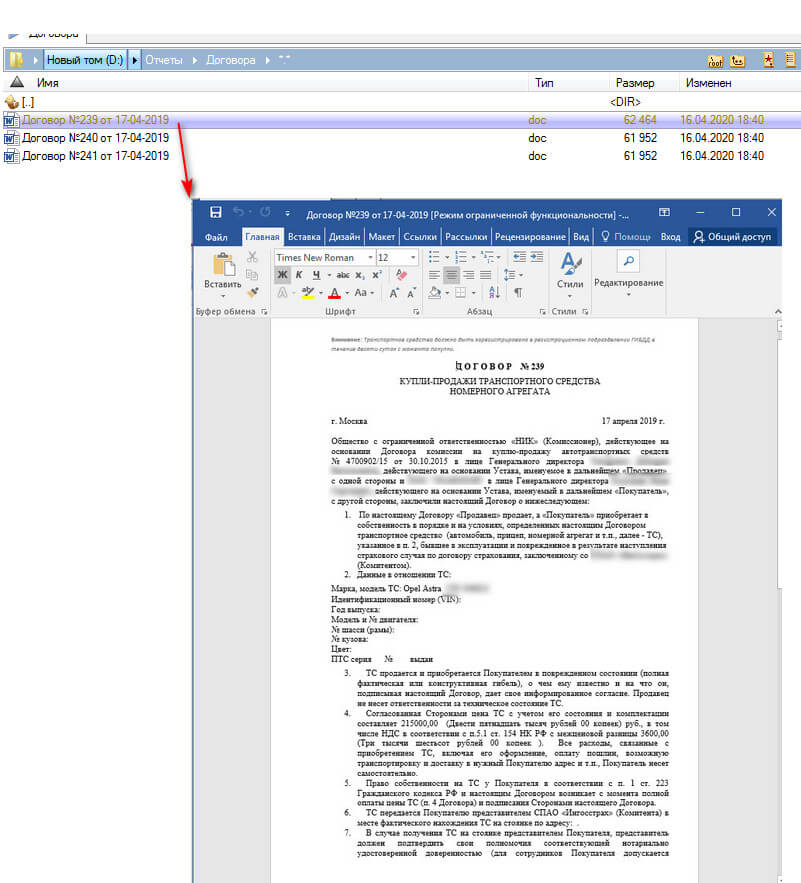Expand the font size dropdown arrow
801x883 pixels.
click(x=413, y=257)
